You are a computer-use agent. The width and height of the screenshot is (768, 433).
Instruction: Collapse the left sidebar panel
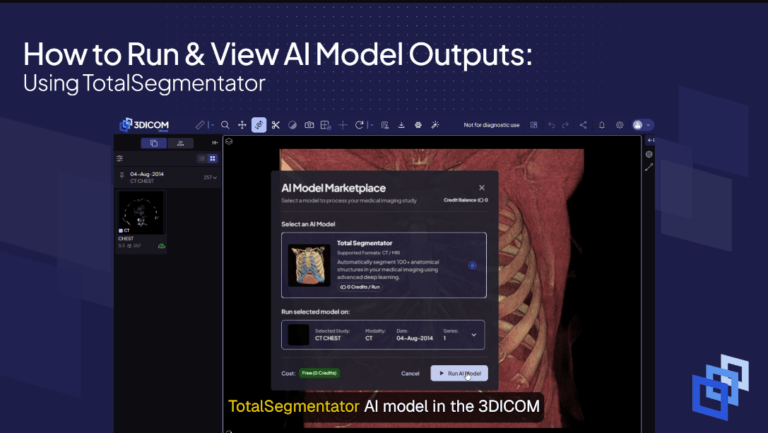[215, 143]
